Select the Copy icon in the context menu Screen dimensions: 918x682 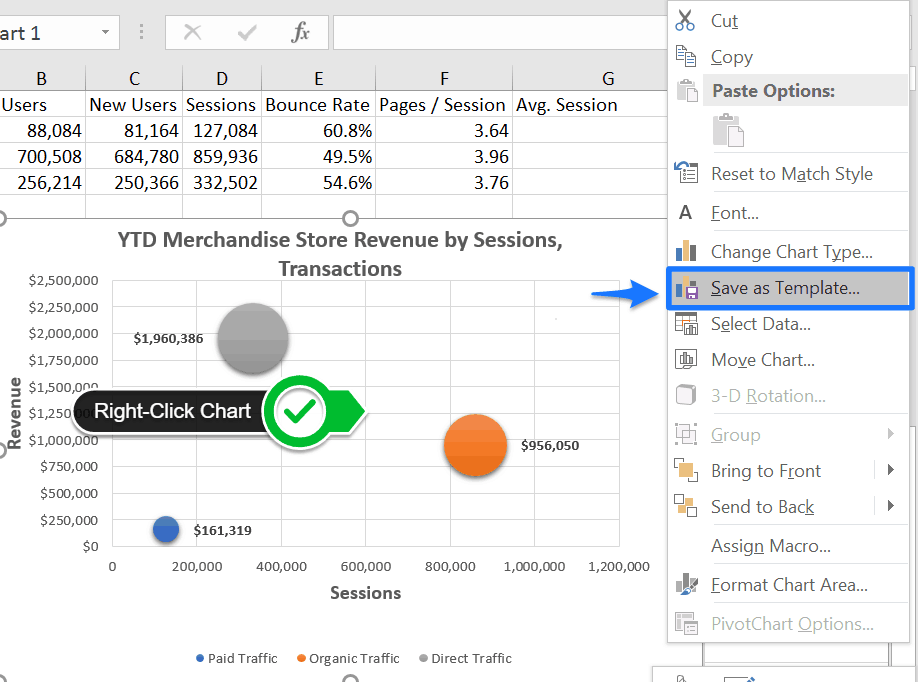686,56
